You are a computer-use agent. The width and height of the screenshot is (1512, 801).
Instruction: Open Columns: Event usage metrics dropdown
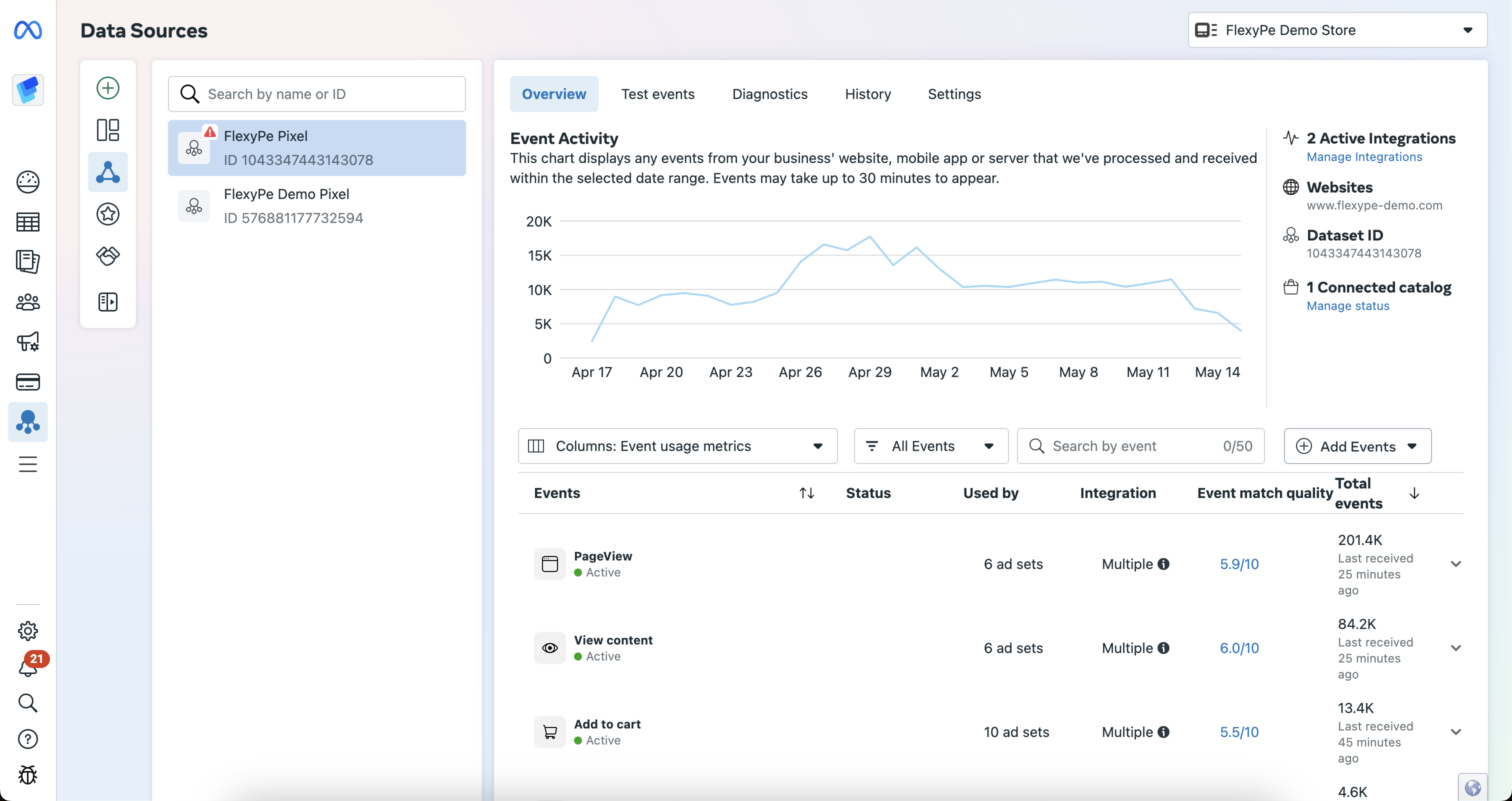[x=677, y=446]
